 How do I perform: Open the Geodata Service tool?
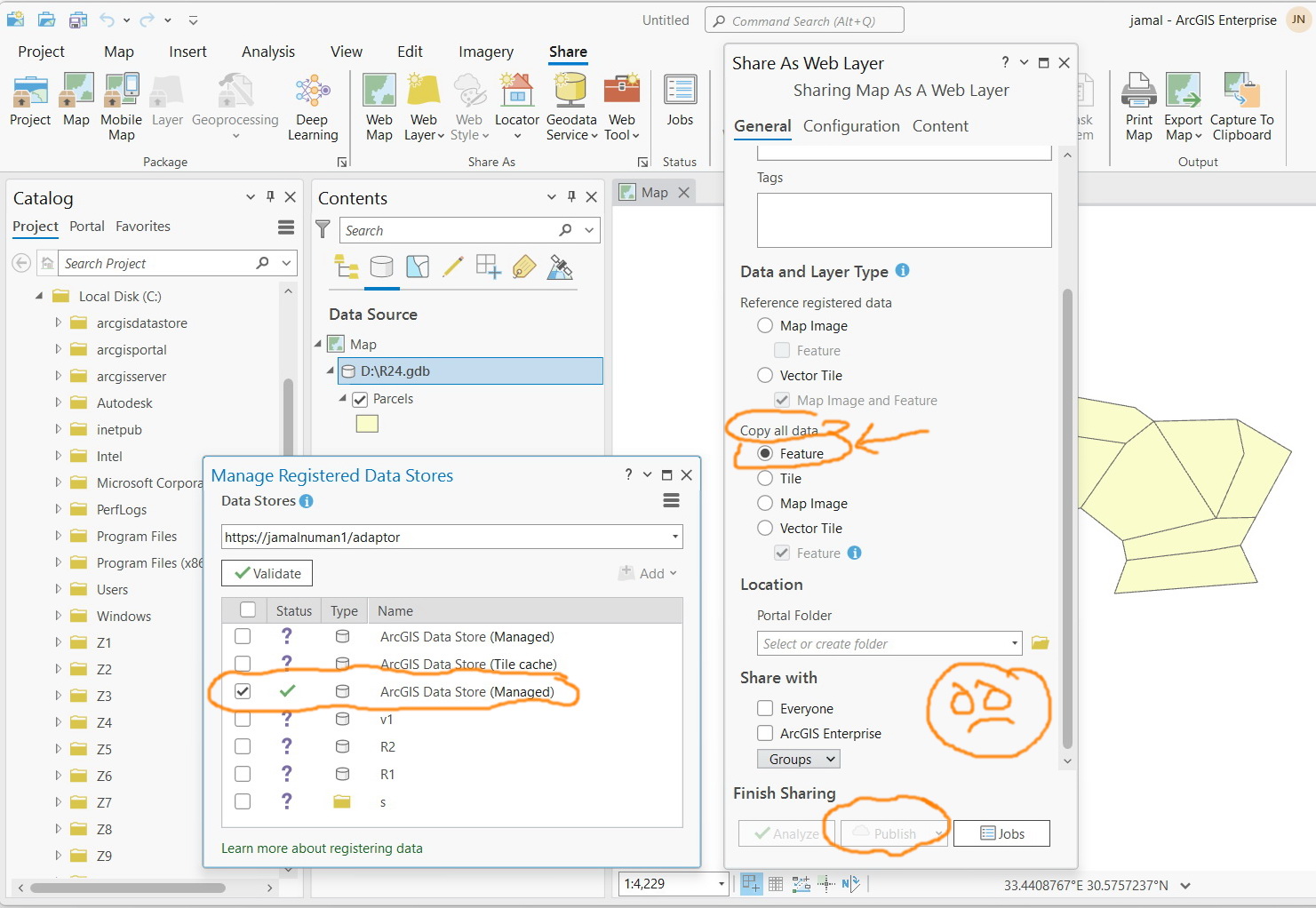(571, 108)
